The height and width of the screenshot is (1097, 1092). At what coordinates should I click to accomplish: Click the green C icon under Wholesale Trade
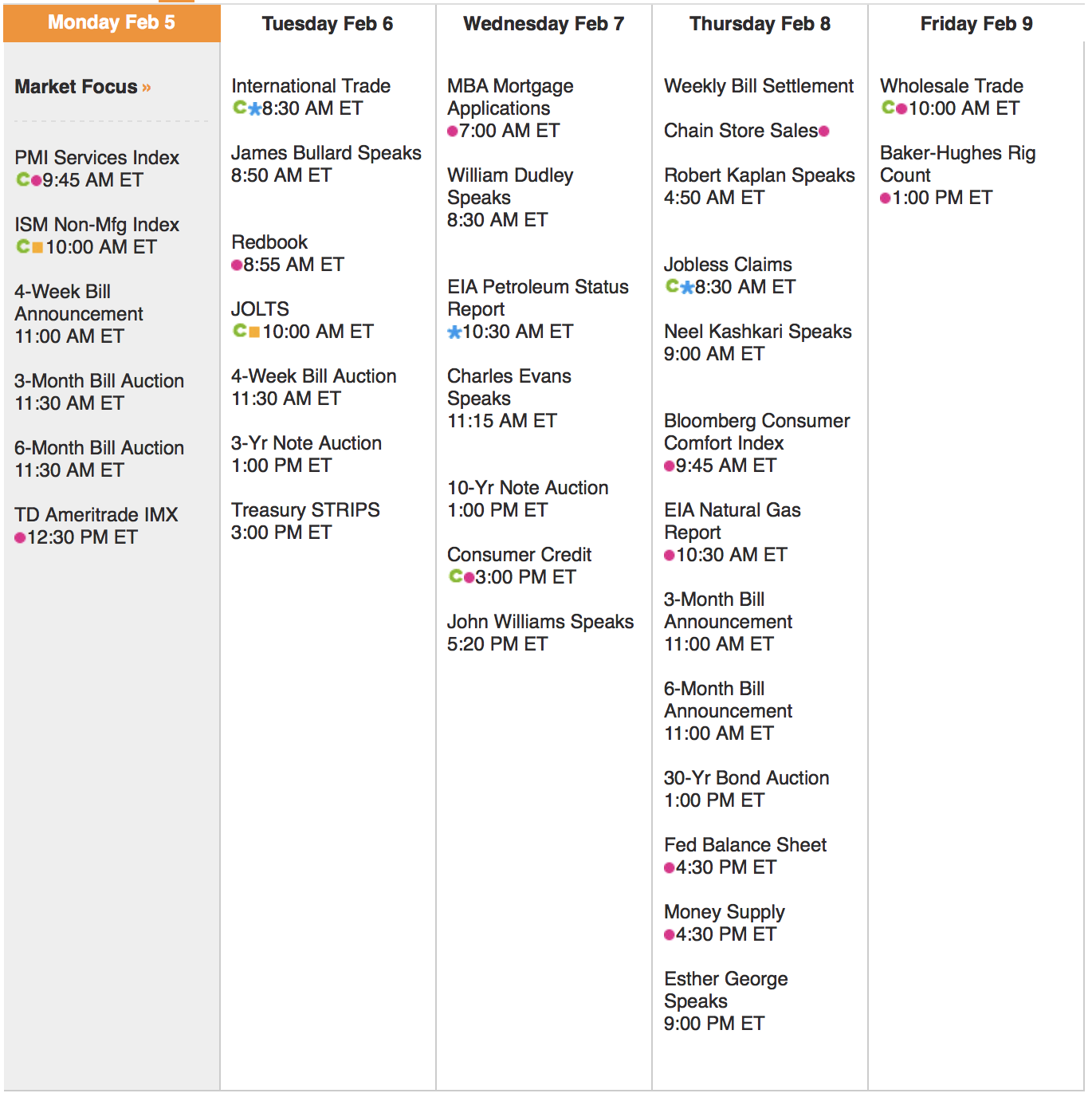888,108
